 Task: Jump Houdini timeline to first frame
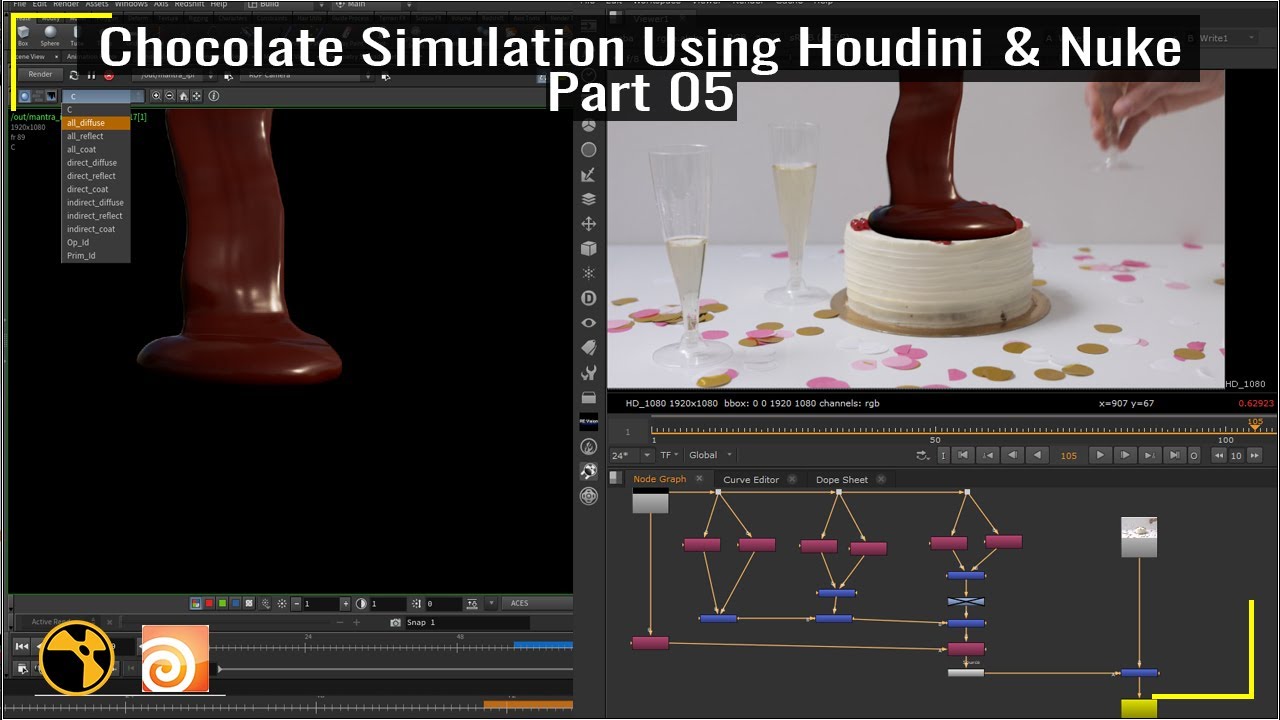22,646
